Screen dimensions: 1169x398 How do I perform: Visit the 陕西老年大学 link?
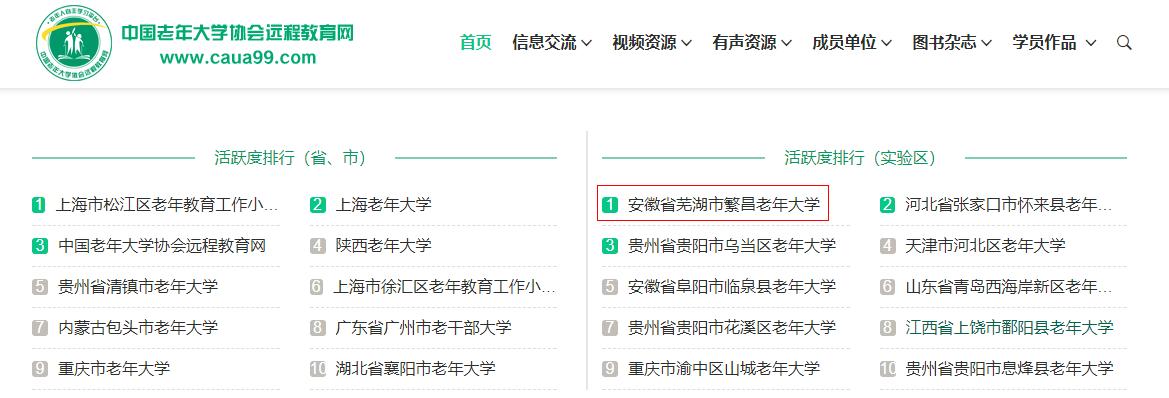[x=383, y=245]
